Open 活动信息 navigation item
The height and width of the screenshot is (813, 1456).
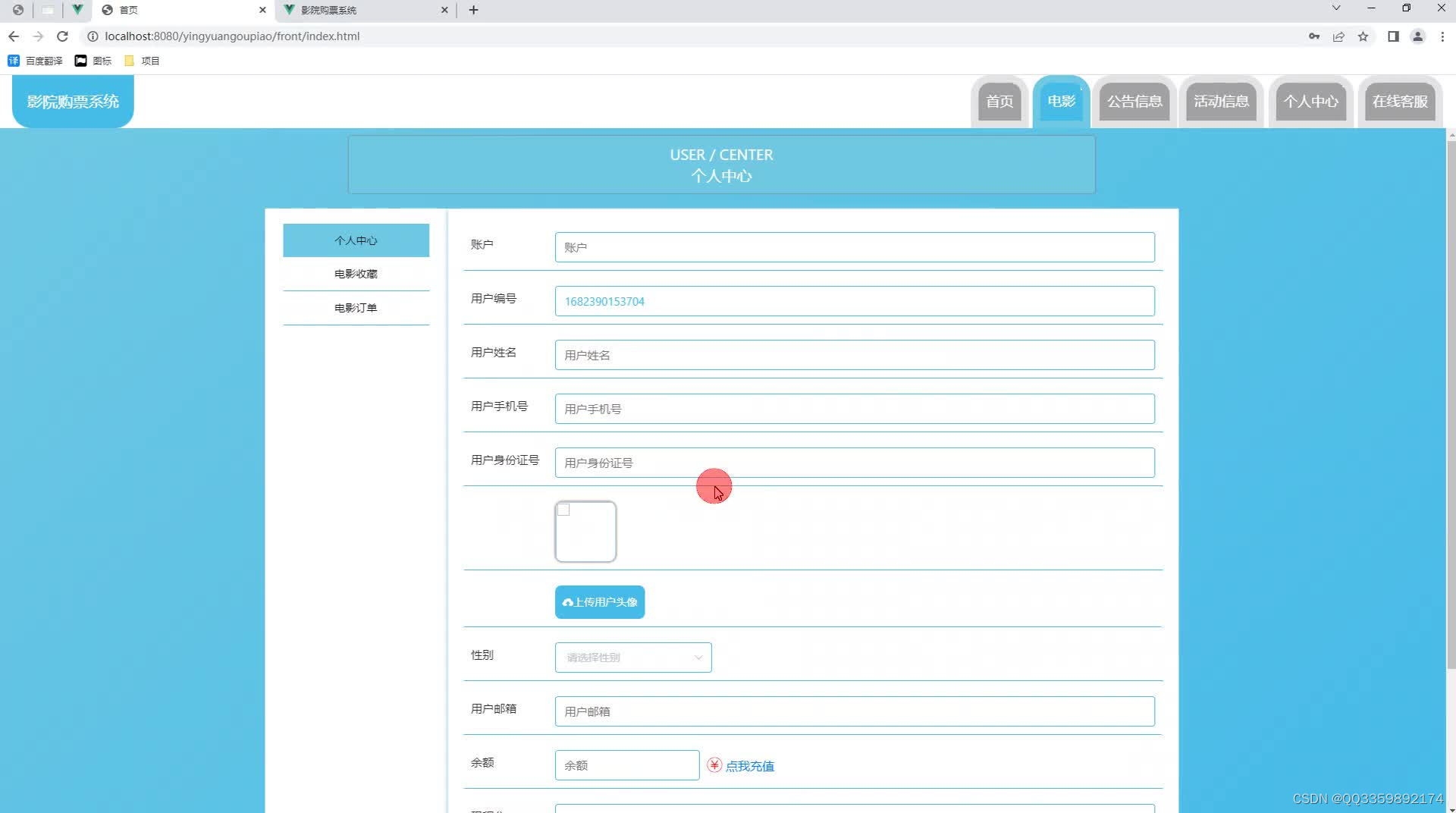(x=1221, y=102)
